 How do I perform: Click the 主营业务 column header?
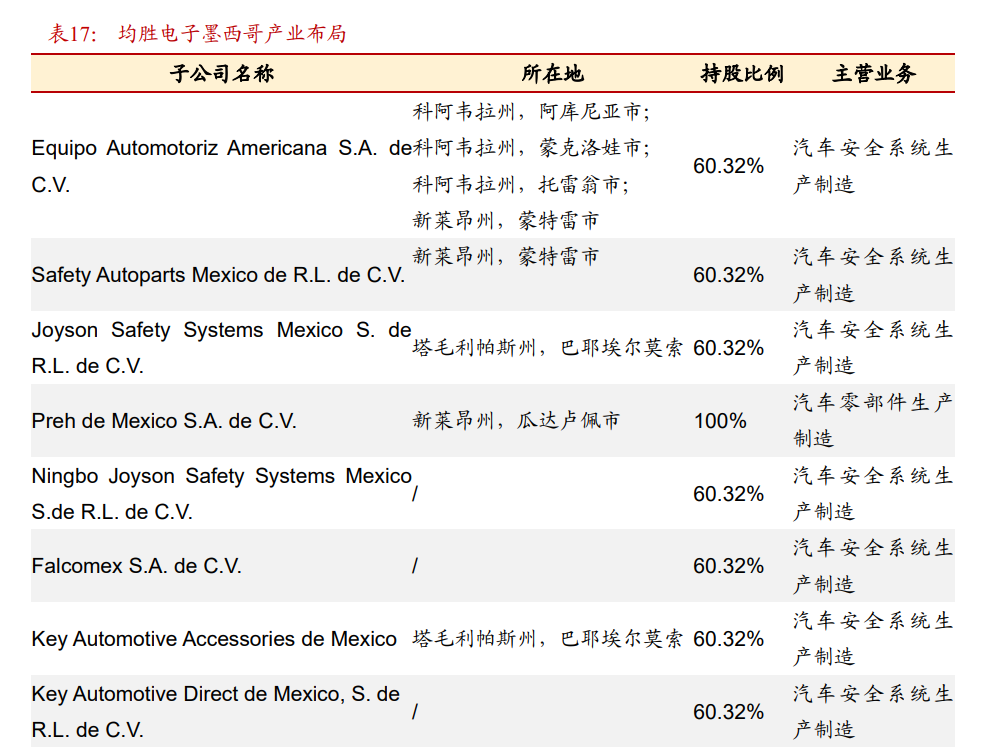(873, 73)
